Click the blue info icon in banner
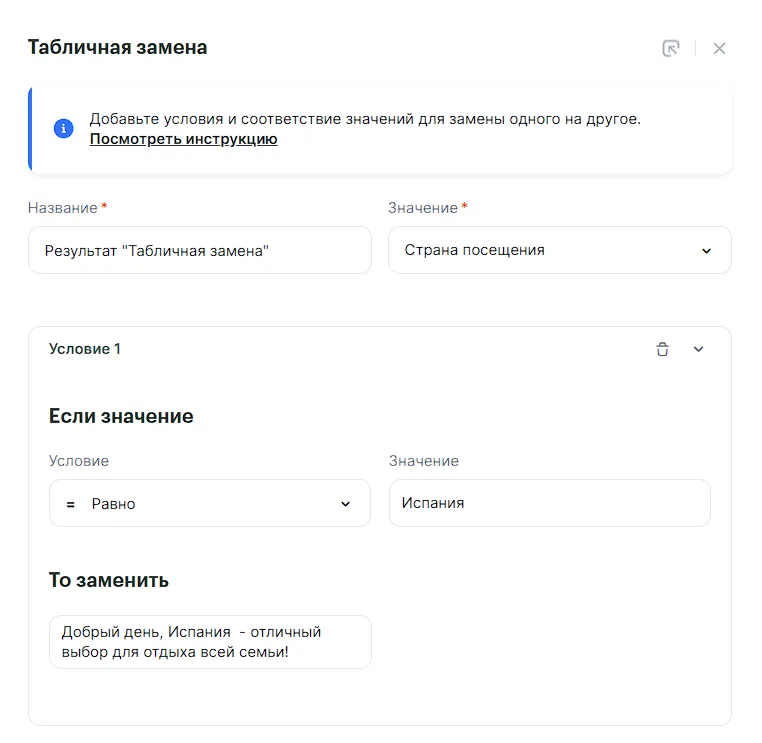Image resolution: width=762 pixels, height=743 pixels. point(63,129)
